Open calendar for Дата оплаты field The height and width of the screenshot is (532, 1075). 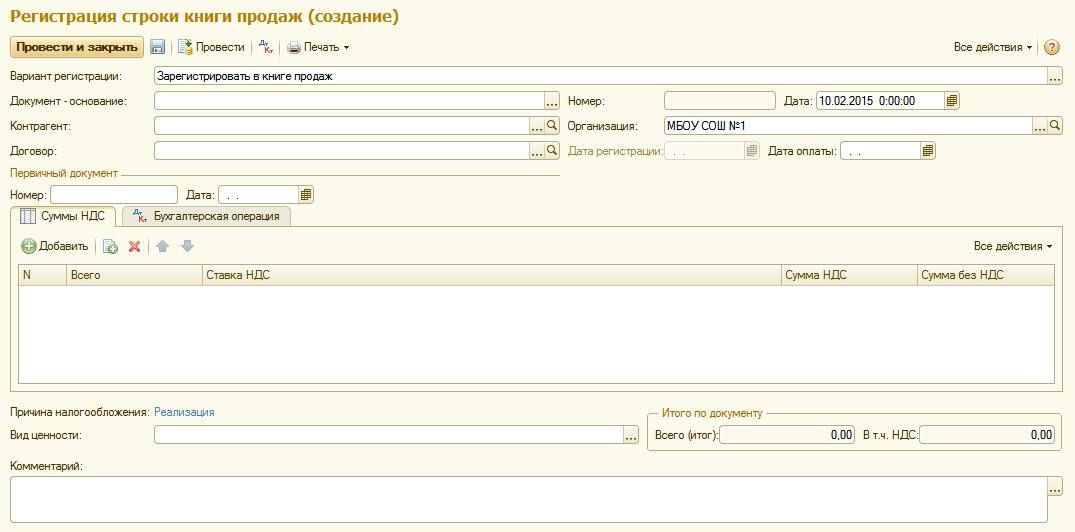point(928,151)
